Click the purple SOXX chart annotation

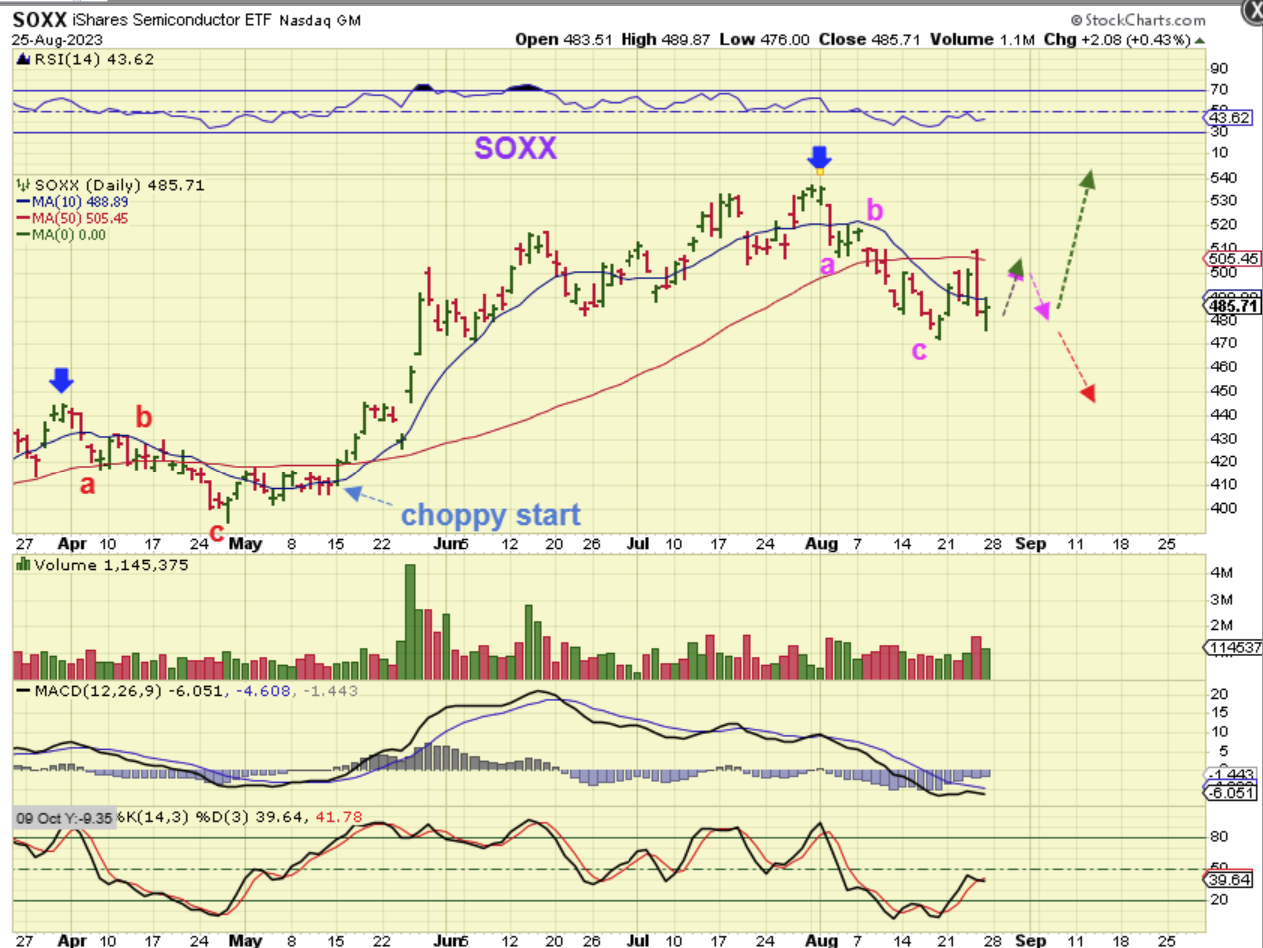click(x=515, y=149)
